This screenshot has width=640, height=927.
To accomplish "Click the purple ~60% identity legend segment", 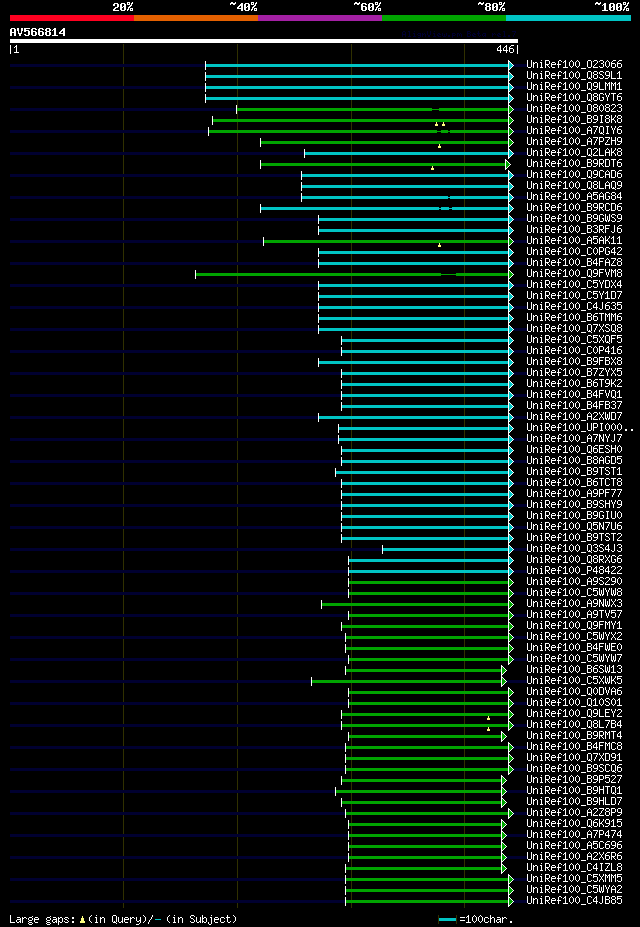I will click(320, 18).
